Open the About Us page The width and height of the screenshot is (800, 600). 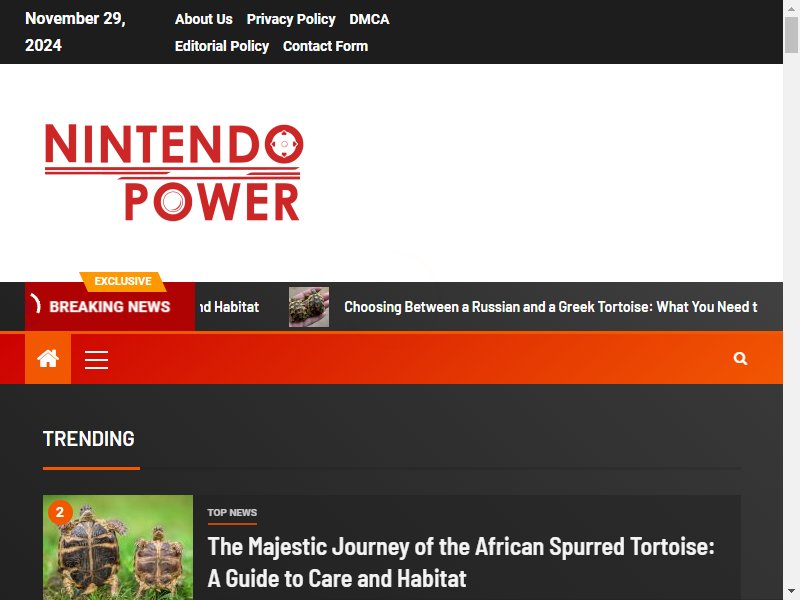[204, 19]
